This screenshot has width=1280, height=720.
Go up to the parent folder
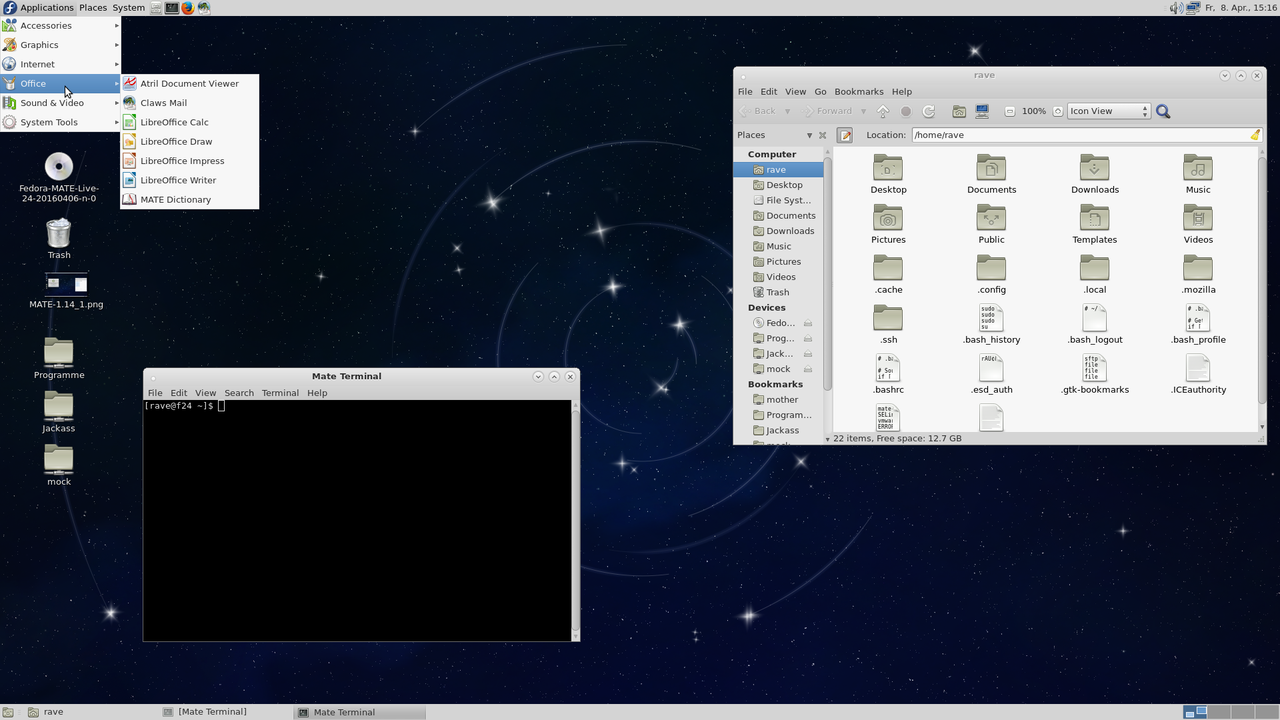[x=883, y=112]
